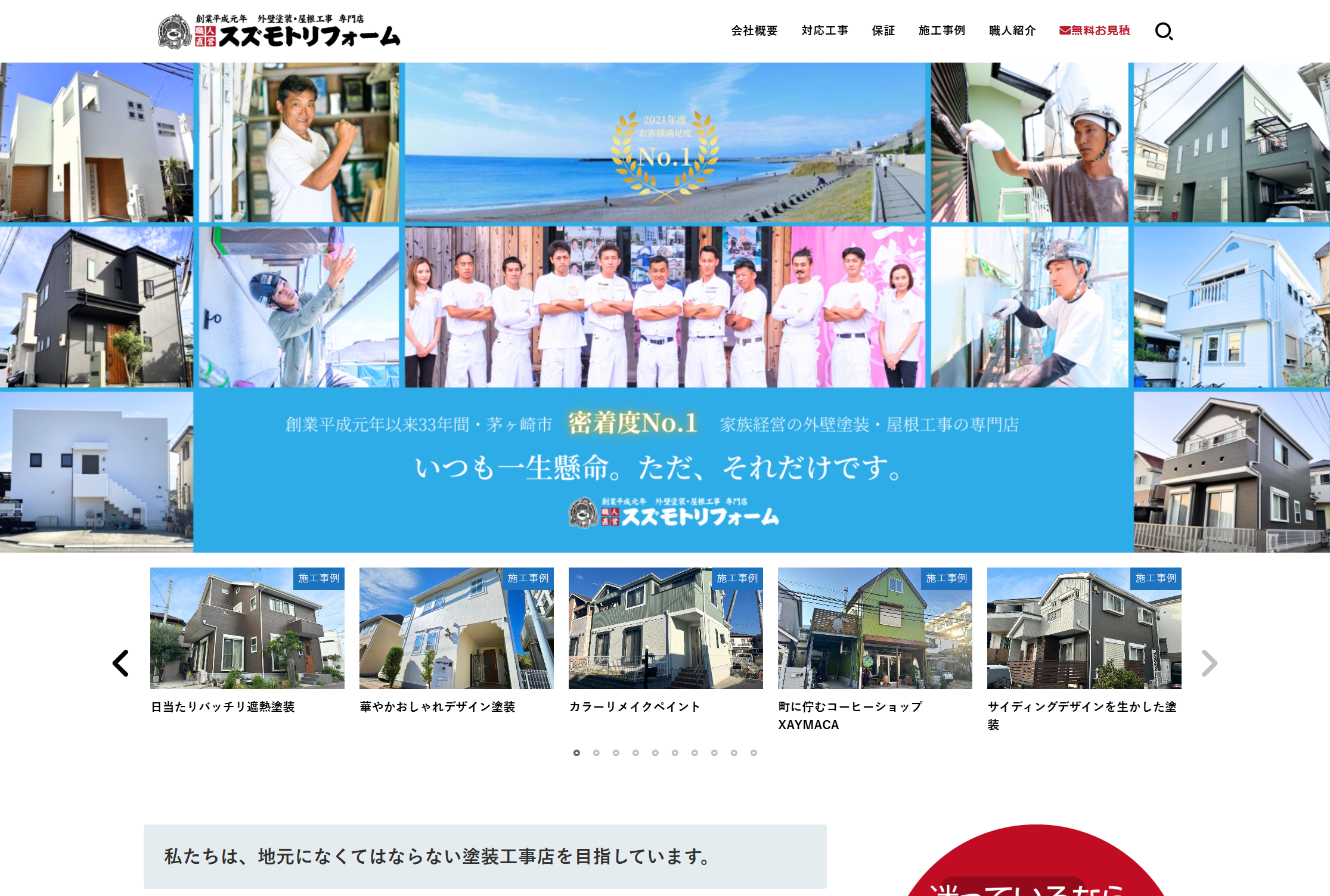This screenshot has width=1330, height=896.
Task: Go to 職人紹介 page
Action: 1012,30
